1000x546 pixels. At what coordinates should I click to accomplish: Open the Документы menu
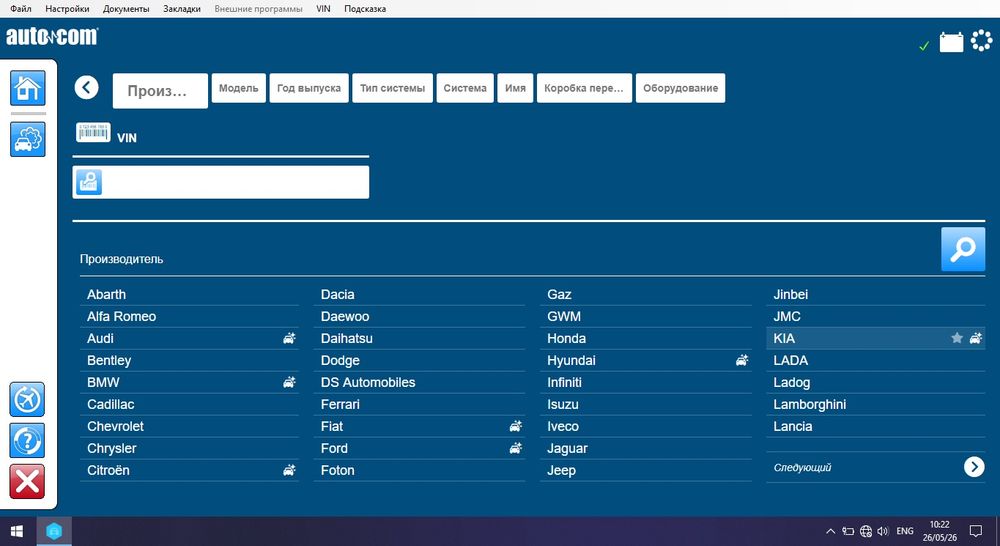point(126,9)
